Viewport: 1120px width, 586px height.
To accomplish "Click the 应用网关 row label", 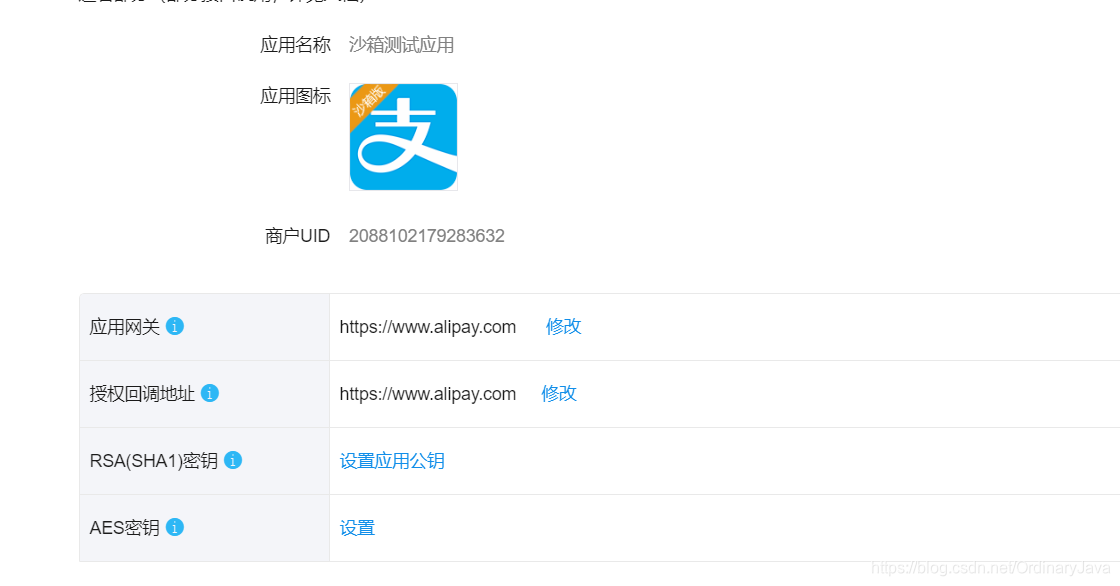I will pos(122,325).
